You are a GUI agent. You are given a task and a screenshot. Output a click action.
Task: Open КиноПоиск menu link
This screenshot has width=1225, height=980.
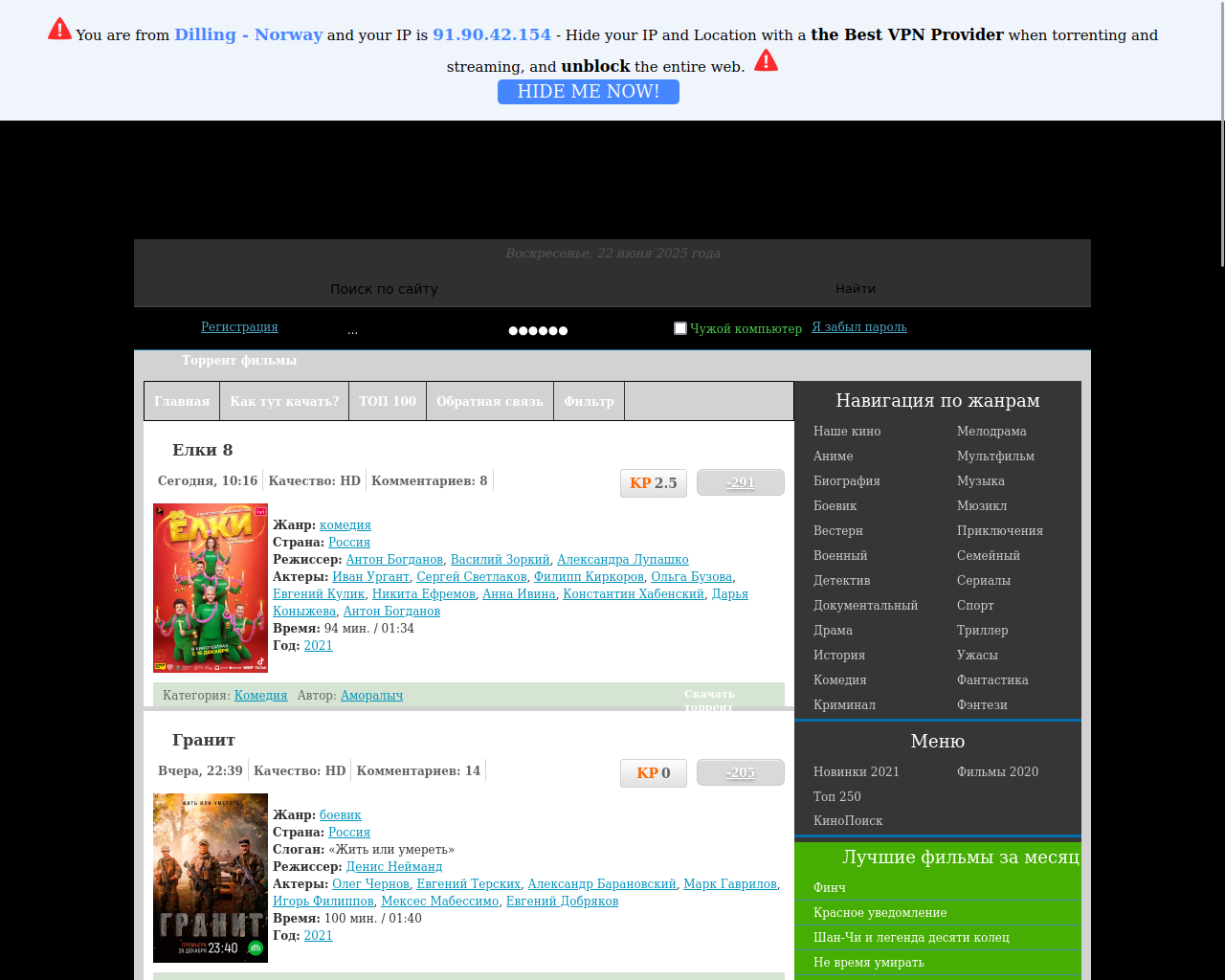click(x=848, y=820)
